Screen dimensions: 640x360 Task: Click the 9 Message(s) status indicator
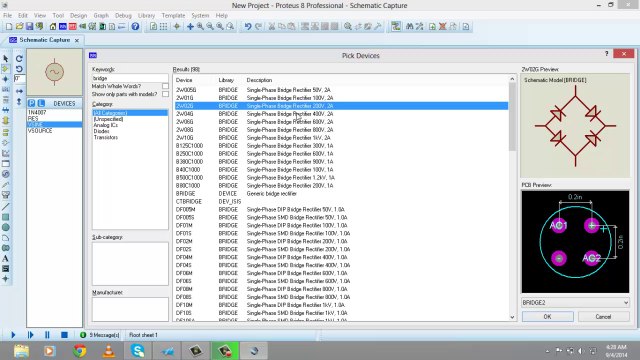pyautogui.click(x=99, y=335)
